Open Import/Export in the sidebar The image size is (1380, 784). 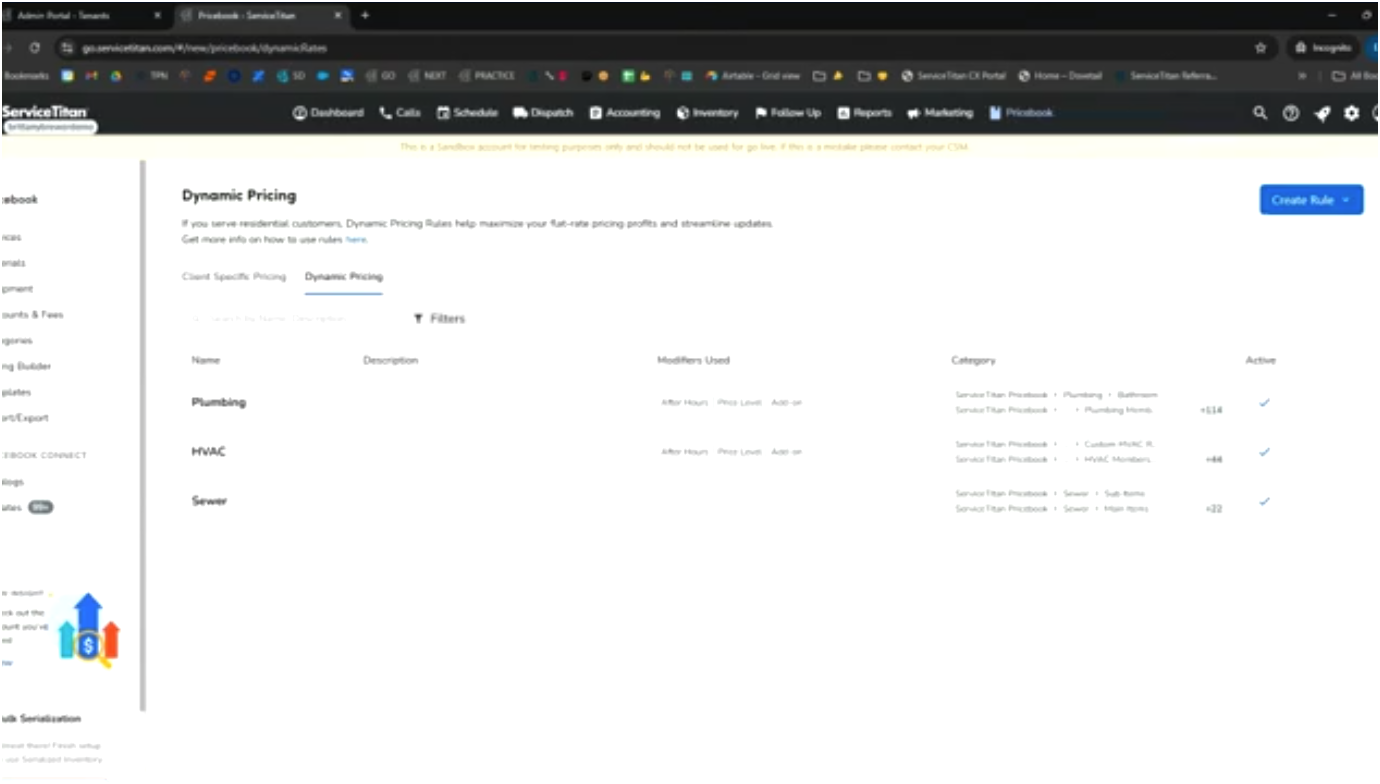point(25,417)
